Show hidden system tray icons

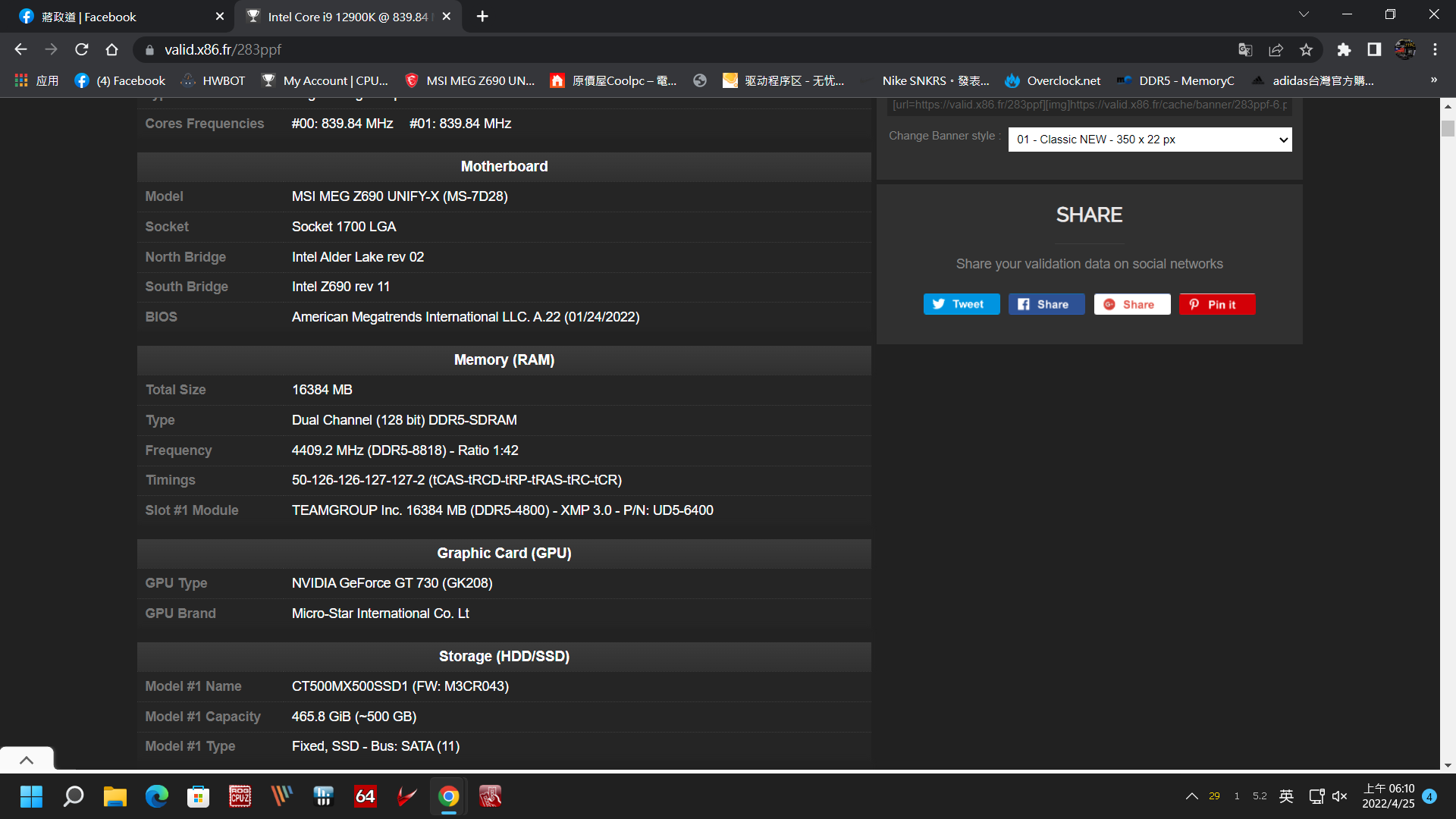click(x=1191, y=796)
